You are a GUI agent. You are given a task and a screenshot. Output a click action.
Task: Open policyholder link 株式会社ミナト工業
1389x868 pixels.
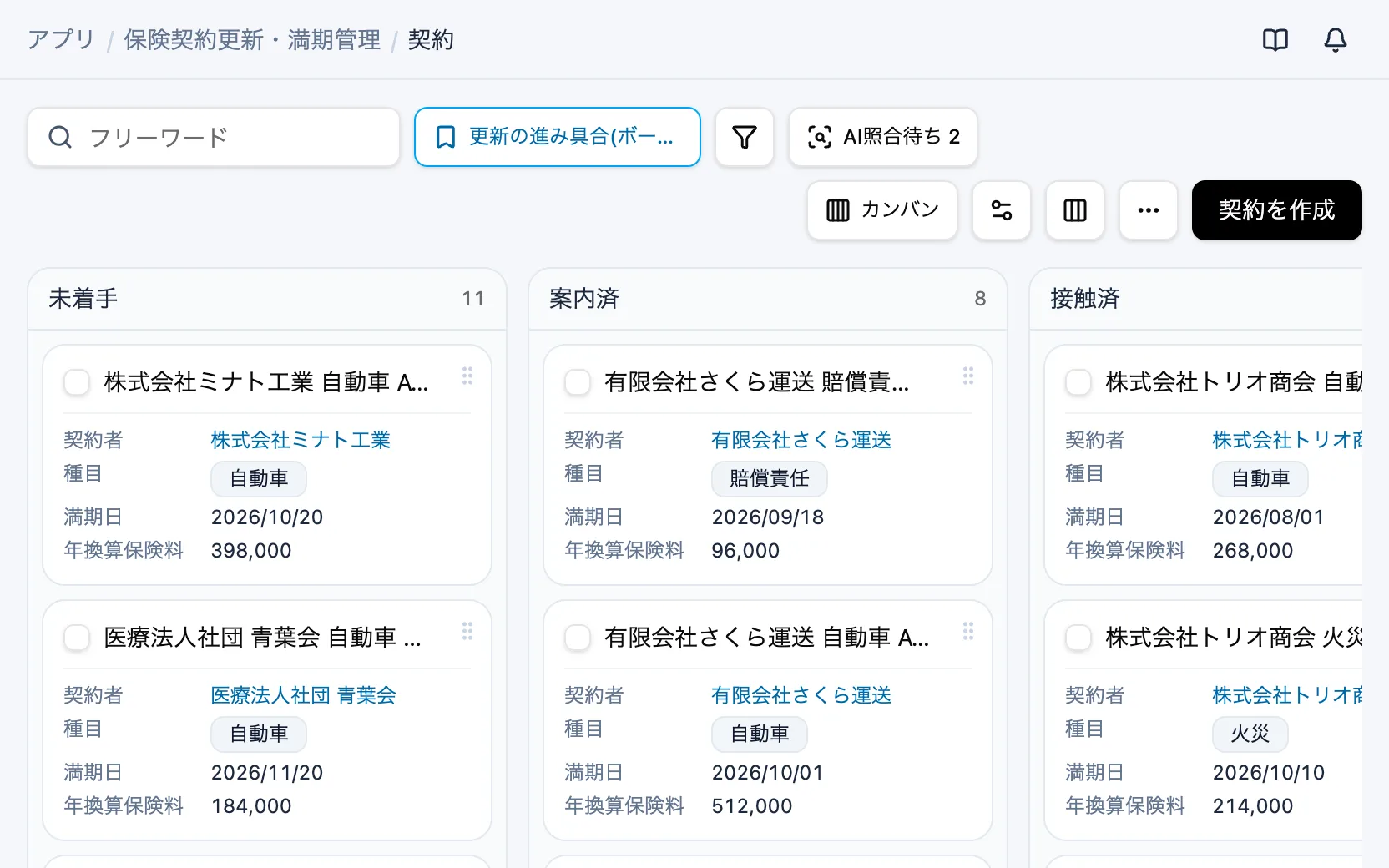coord(301,440)
